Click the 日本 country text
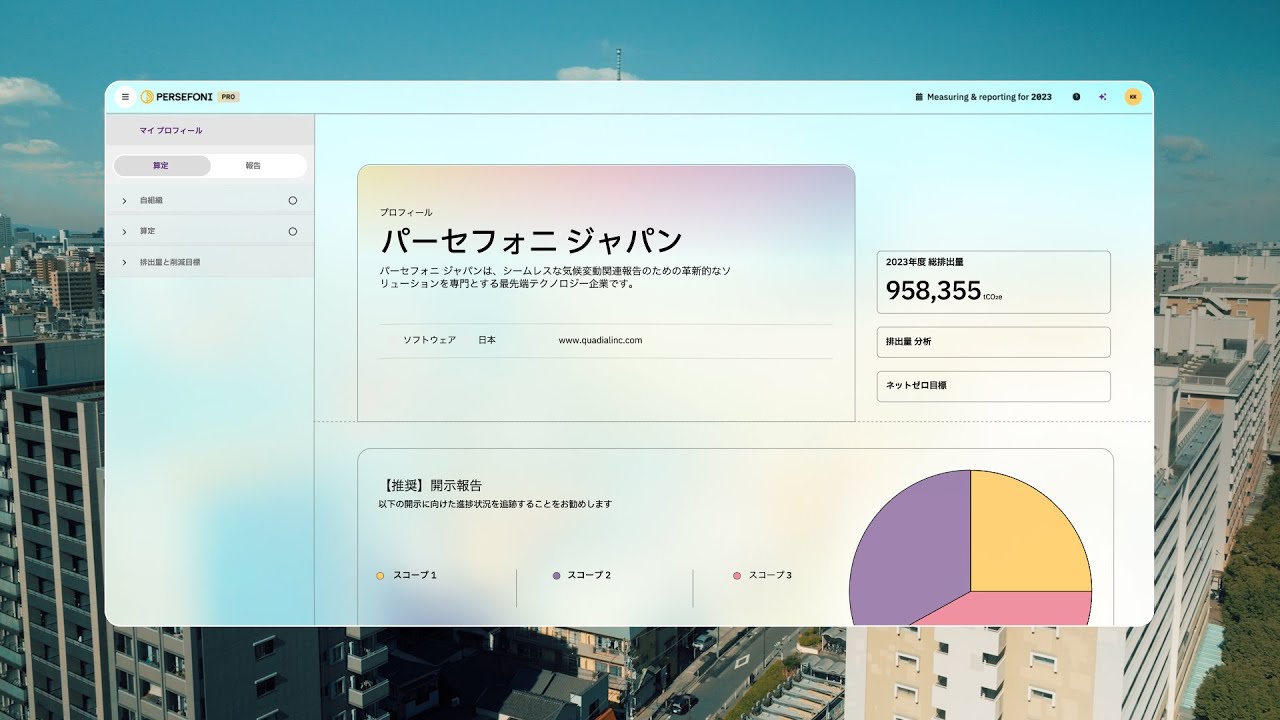Screen dimensions: 1280x720 click(487, 340)
